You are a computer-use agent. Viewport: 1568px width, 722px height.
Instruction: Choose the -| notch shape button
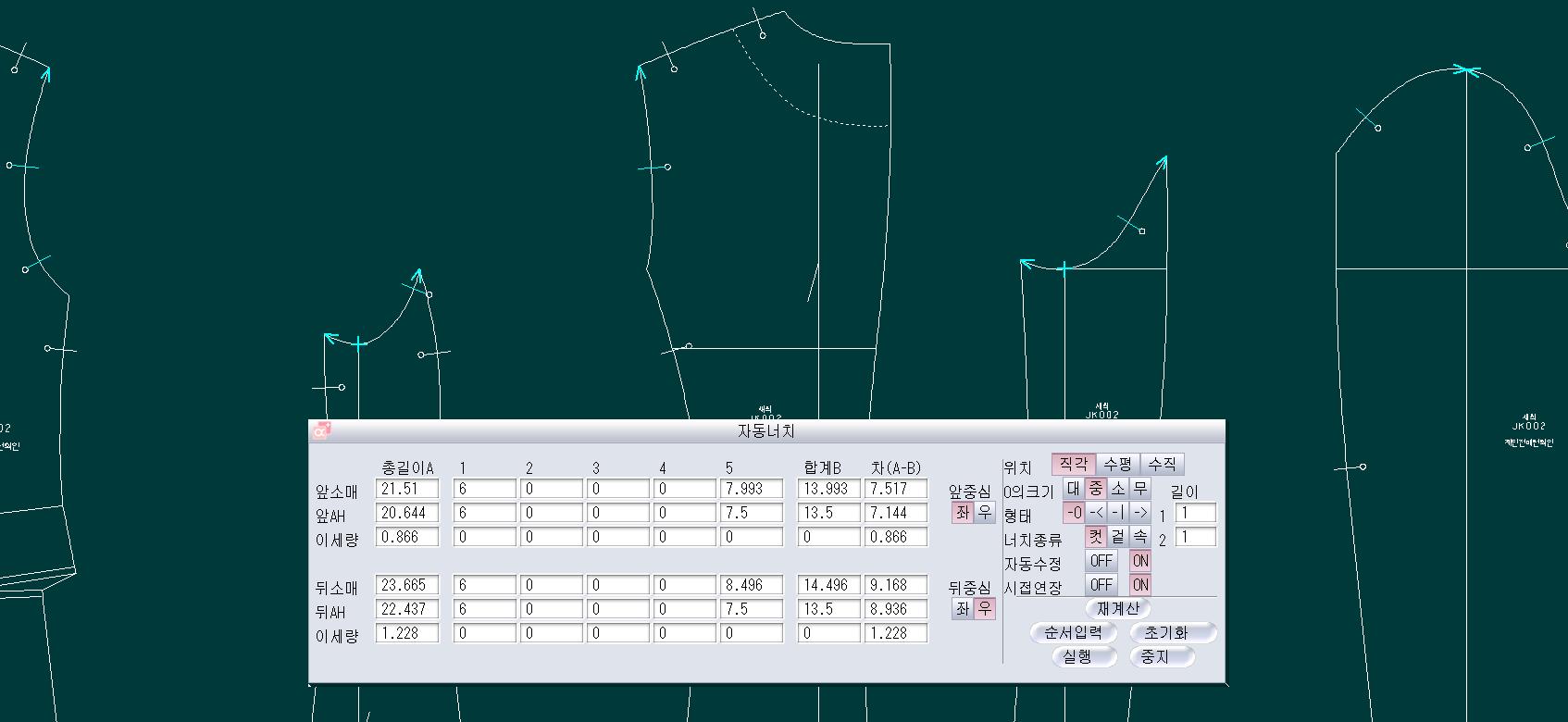[x=1118, y=512]
